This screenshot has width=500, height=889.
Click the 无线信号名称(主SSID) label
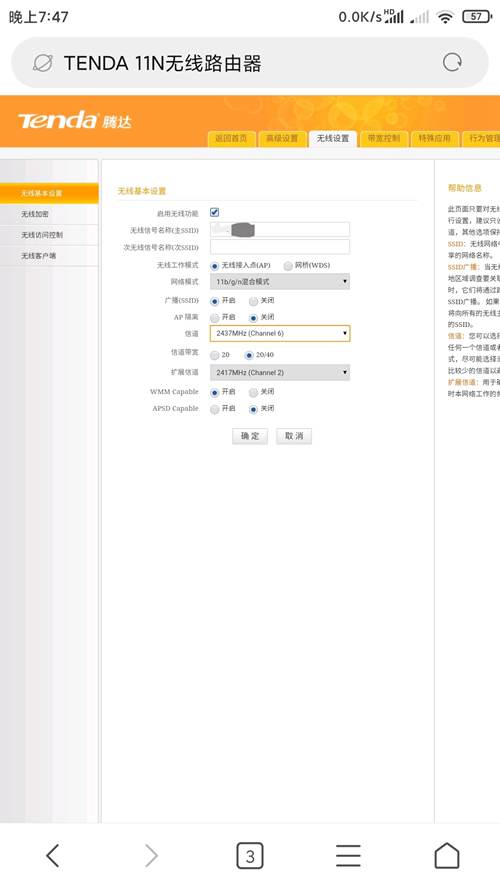click(x=164, y=231)
